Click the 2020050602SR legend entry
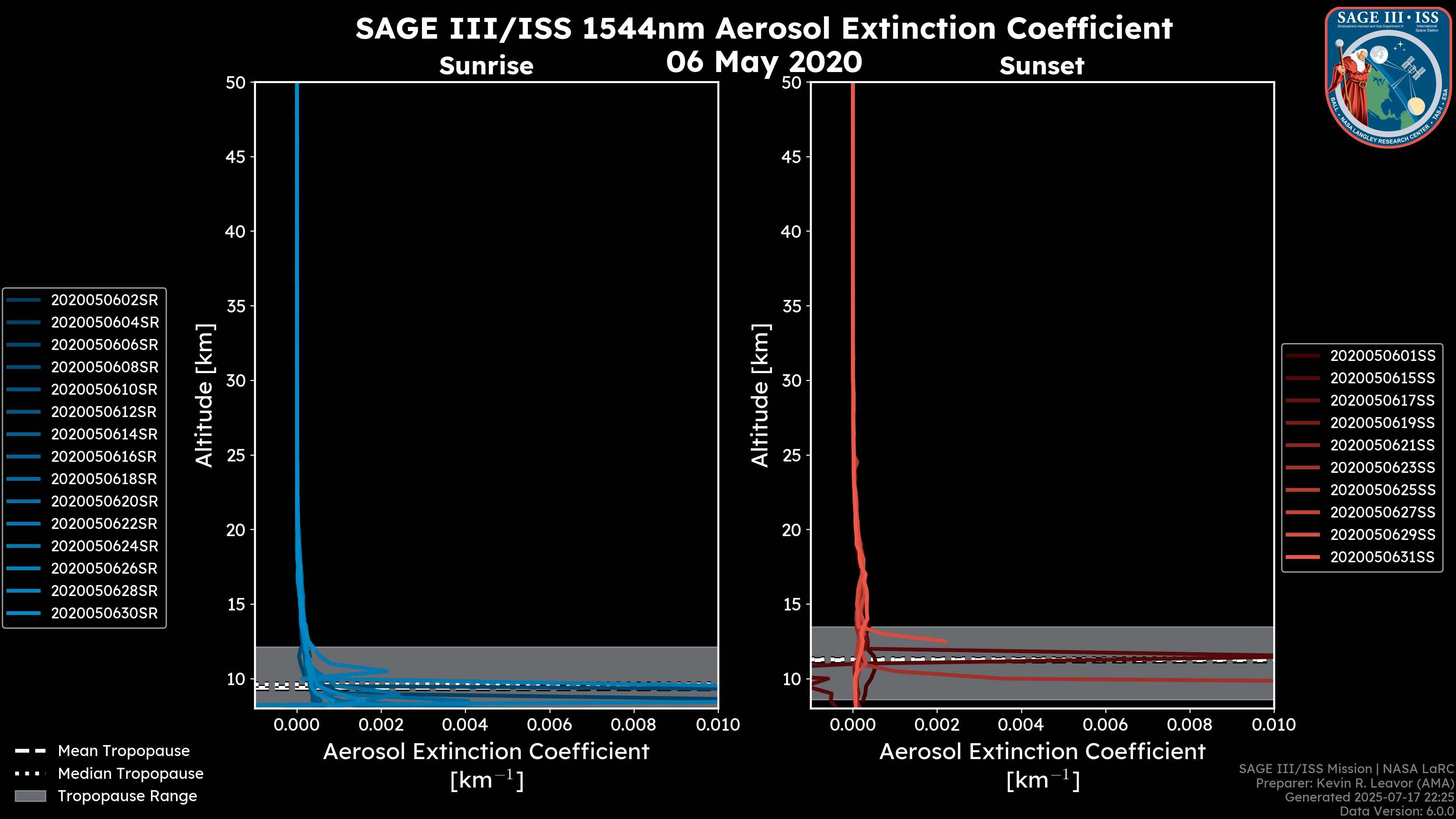1456x819 pixels. (x=105, y=300)
